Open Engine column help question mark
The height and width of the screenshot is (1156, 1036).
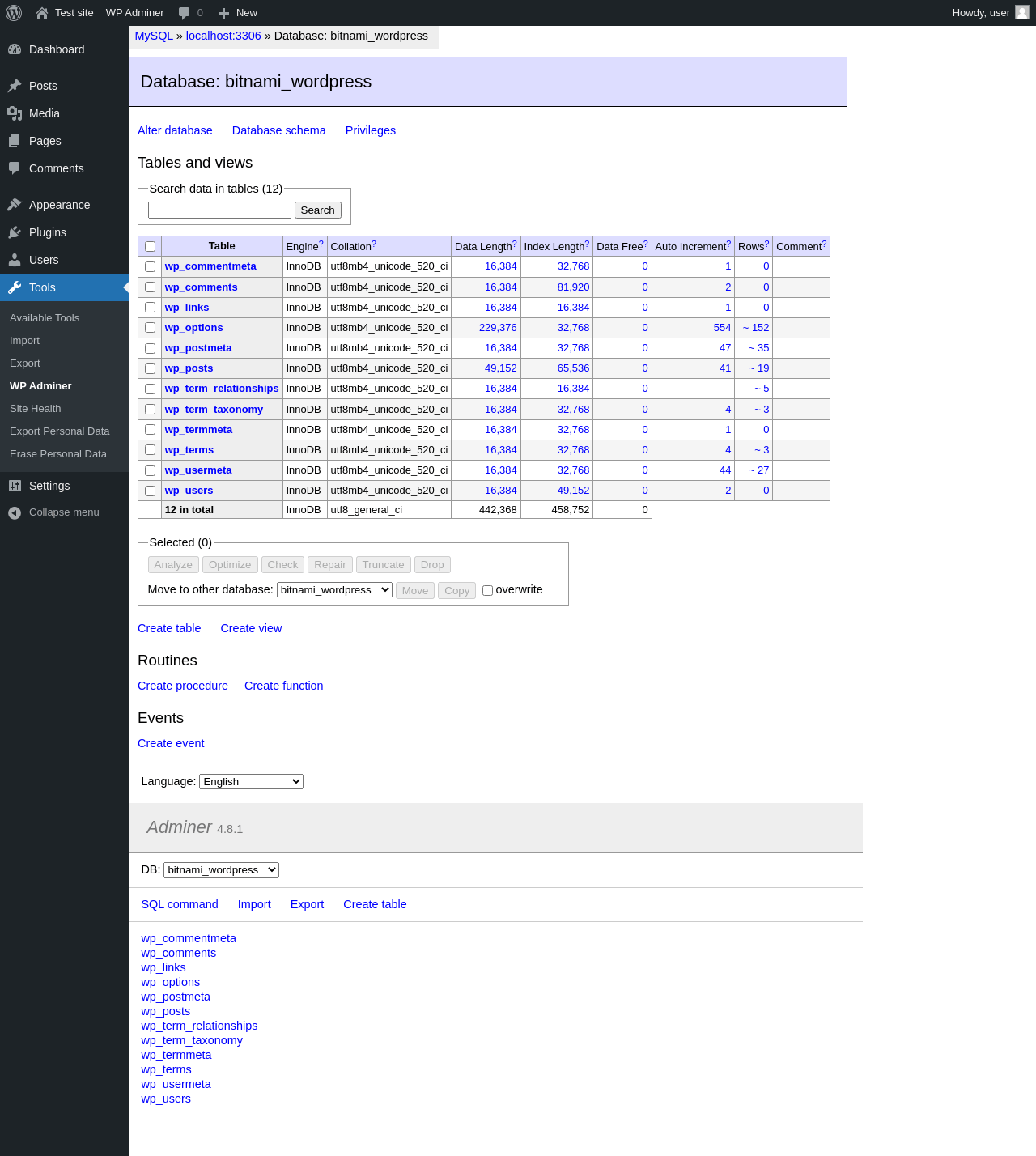pyautogui.click(x=321, y=244)
